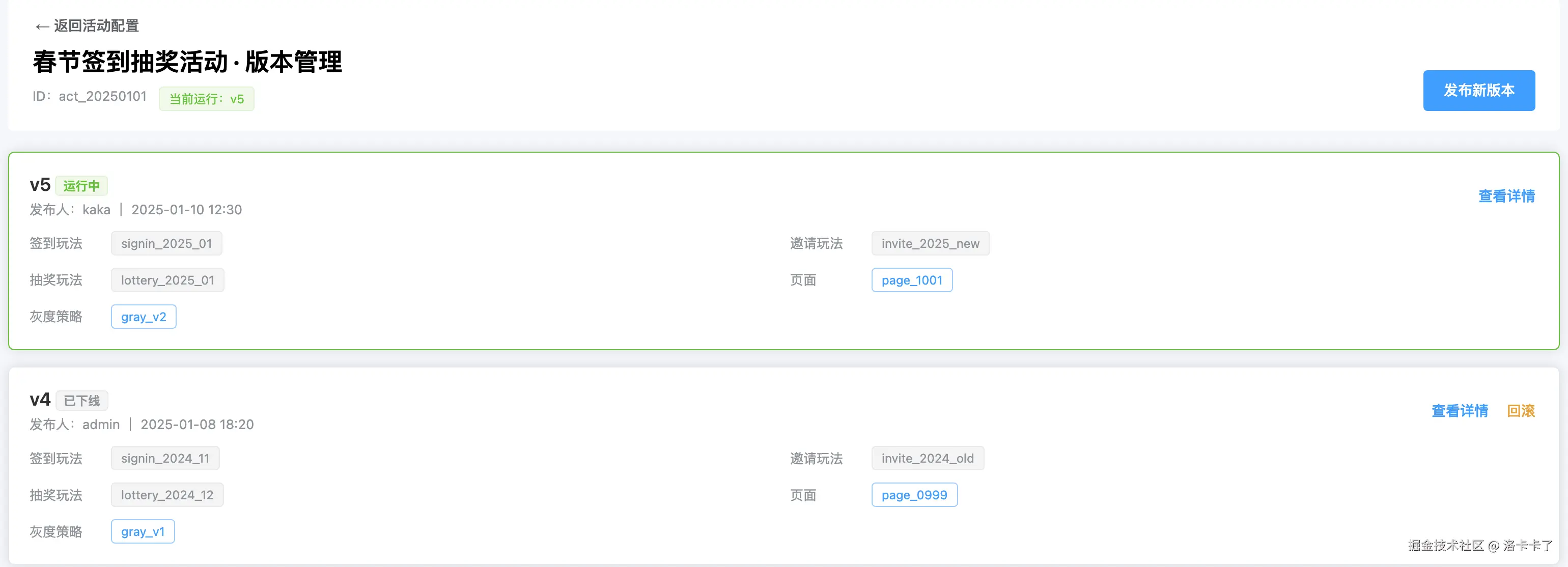Click the gray_v1 gray strategy tag

(143, 532)
